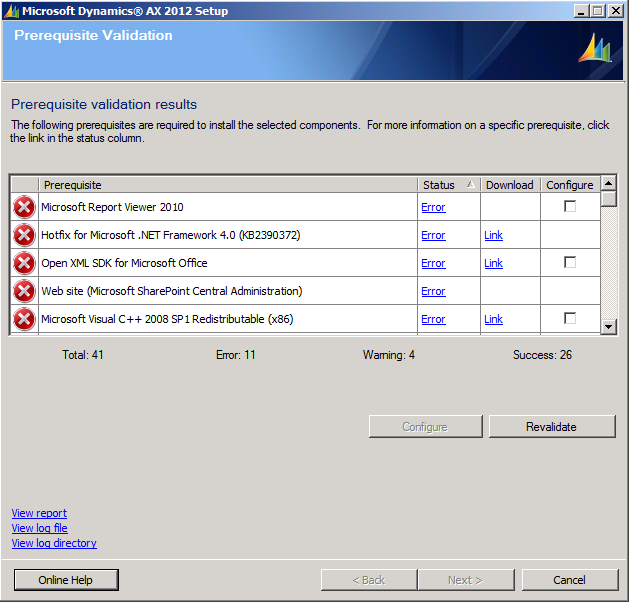Click error icon for Microsoft Report Viewer 2010
The image size is (629, 602).
pyautogui.click(x=24, y=207)
